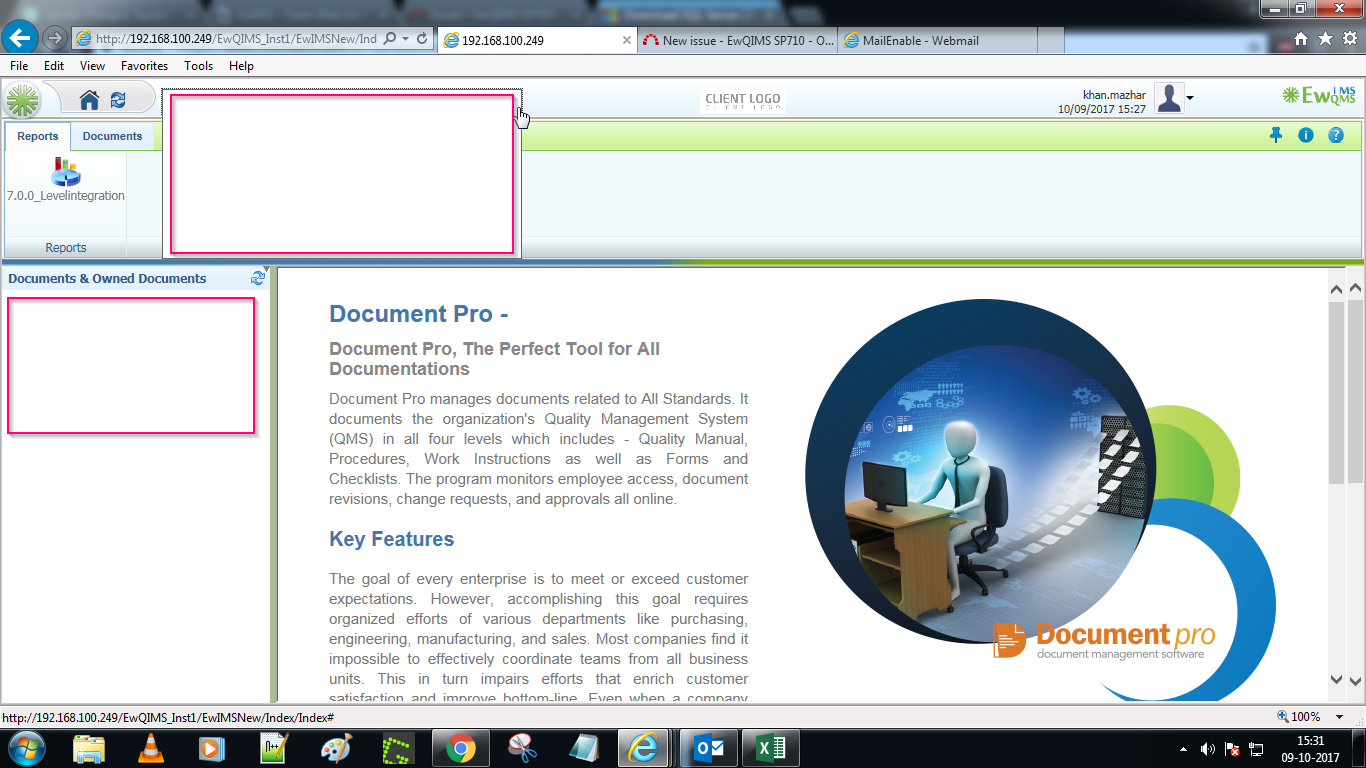This screenshot has width=1366, height=768.
Task: Open Excel from the taskbar
Action: pos(770,748)
